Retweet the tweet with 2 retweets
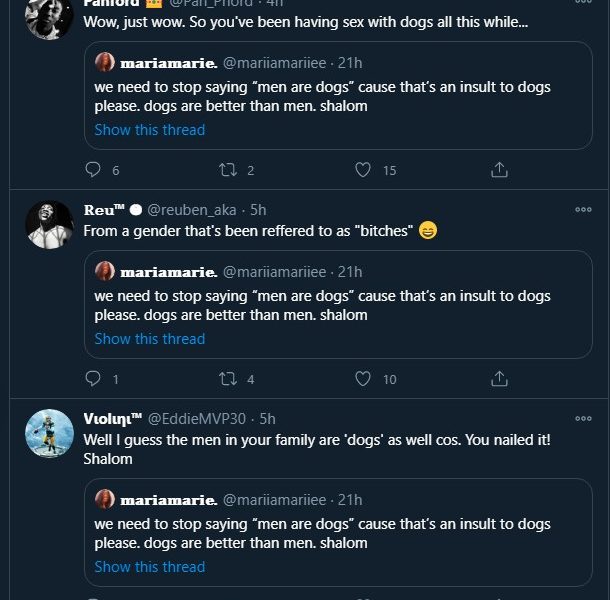This screenshot has height=600, width=610. pos(228,170)
